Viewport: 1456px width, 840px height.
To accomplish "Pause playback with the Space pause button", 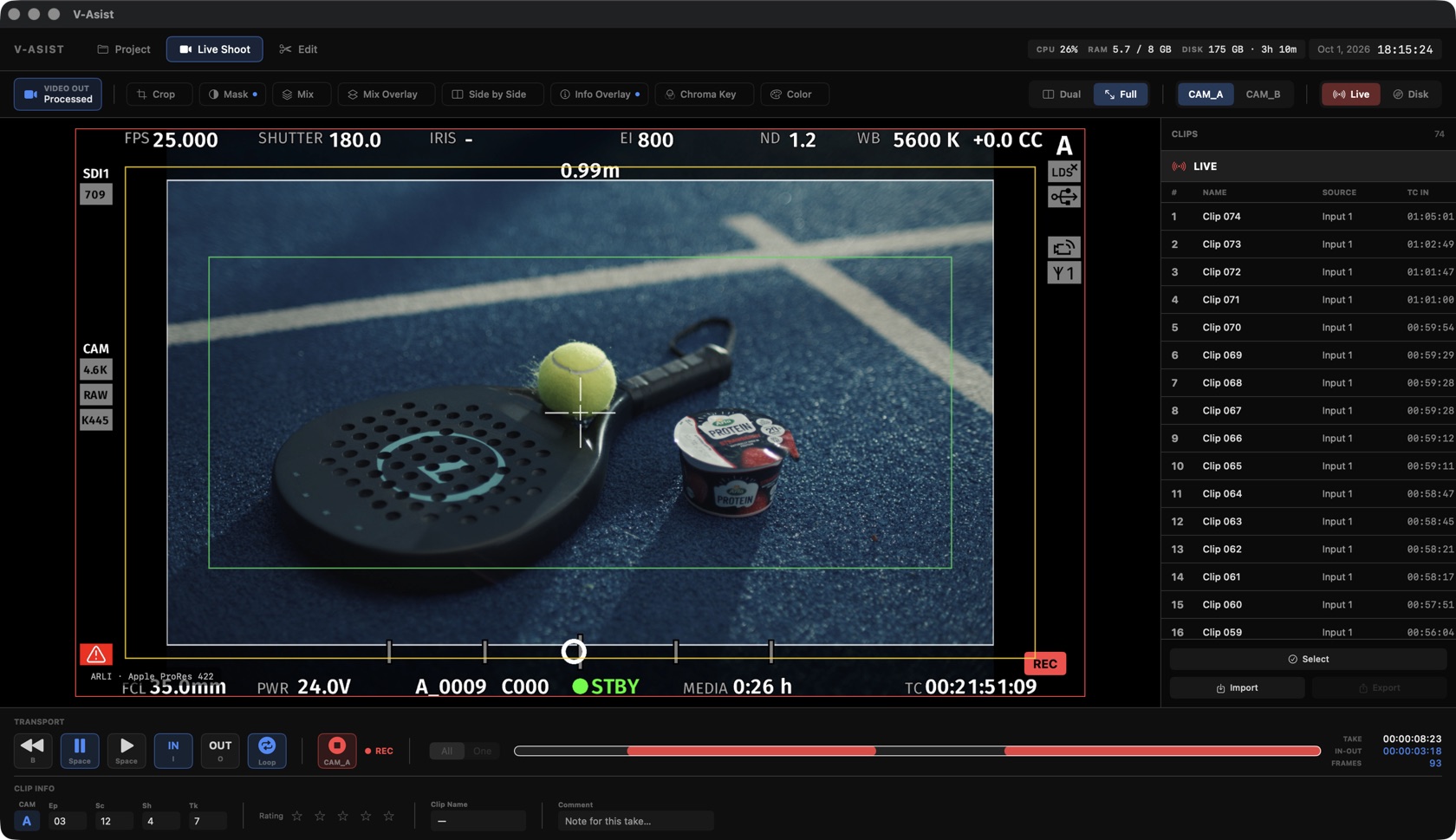I will pos(80,750).
